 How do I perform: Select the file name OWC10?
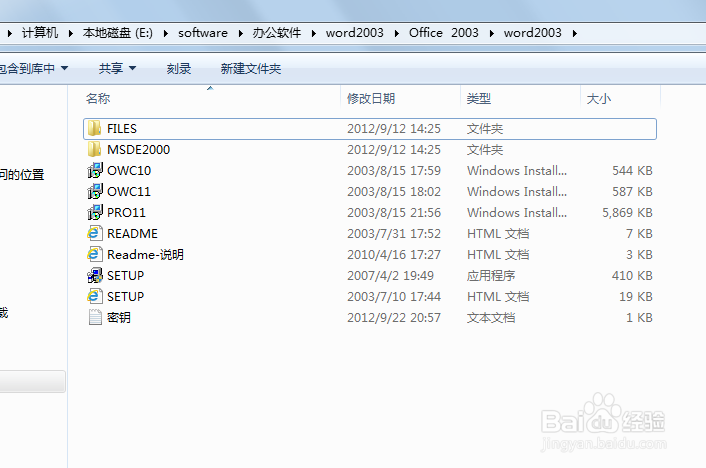pos(129,171)
